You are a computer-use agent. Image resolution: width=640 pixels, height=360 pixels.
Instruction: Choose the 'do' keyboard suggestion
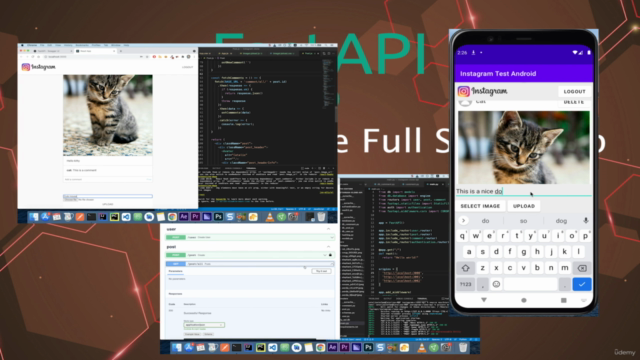coord(485,221)
